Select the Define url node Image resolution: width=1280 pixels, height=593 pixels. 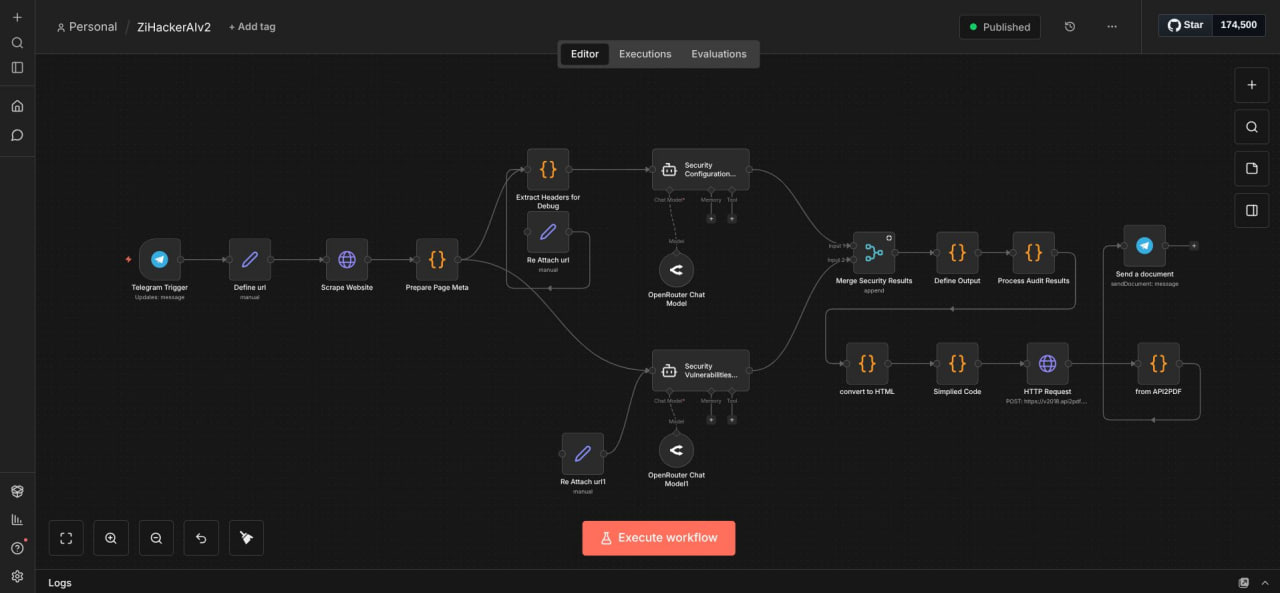coord(250,260)
